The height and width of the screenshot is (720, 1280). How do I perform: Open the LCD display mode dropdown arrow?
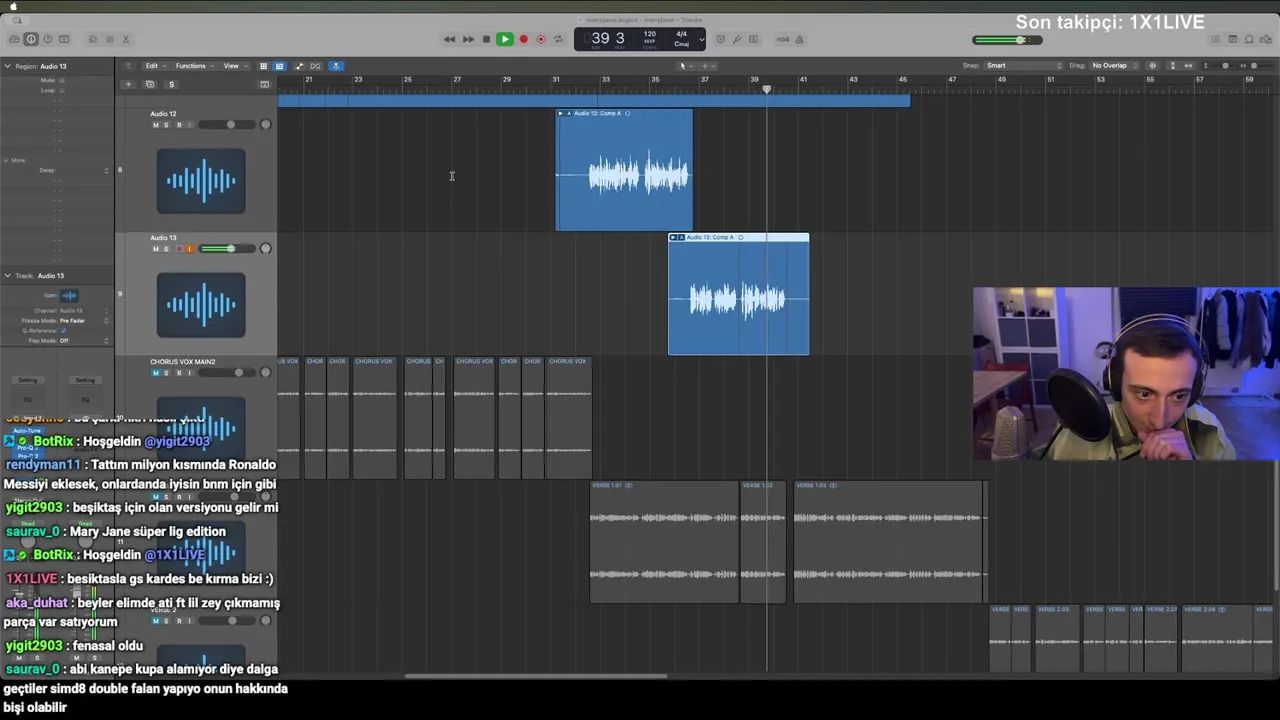point(701,40)
